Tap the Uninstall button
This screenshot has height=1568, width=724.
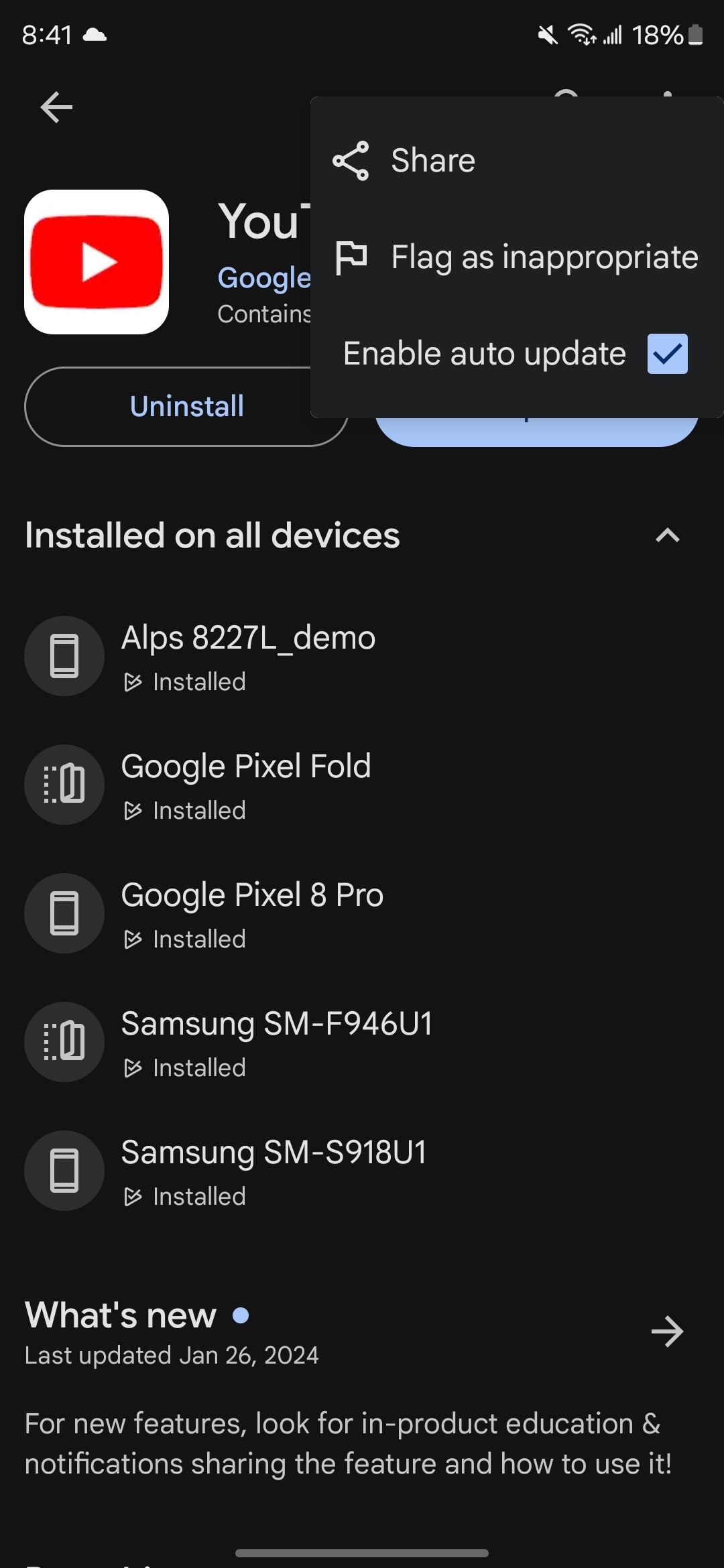click(186, 407)
